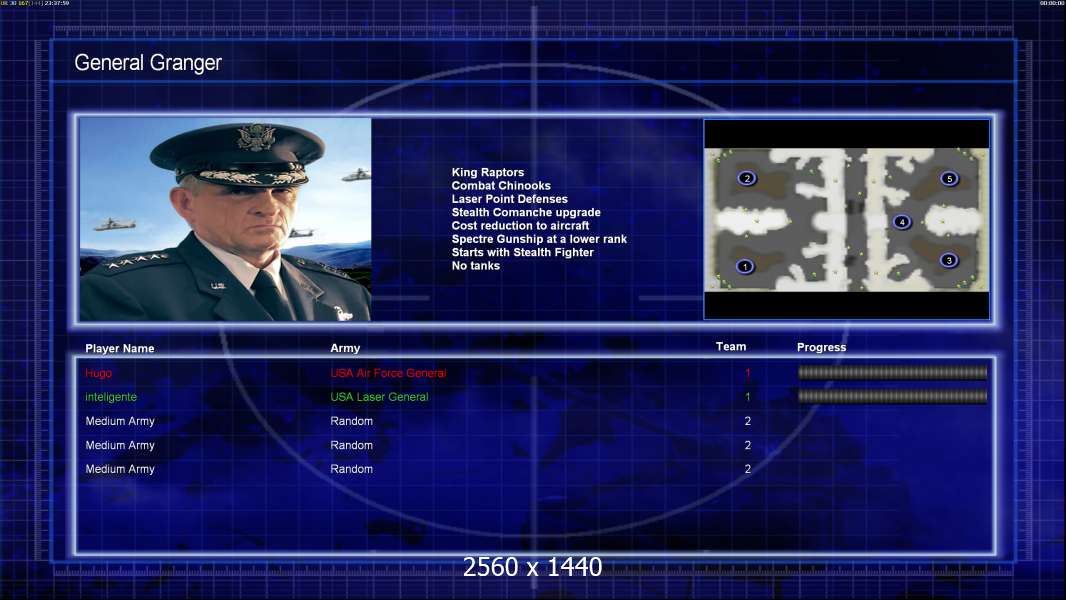Click start position 4 on minimap
The width and height of the screenshot is (1066, 600).
click(x=902, y=222)
